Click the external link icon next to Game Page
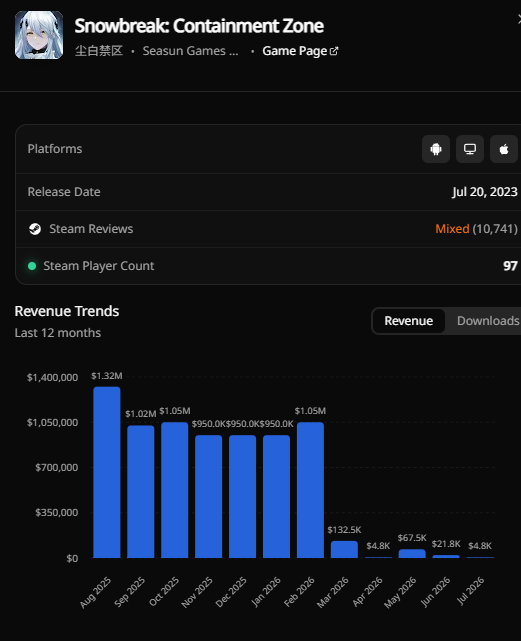Image resolution: width=521 pixels, height=641 pixels. point(334,51)
